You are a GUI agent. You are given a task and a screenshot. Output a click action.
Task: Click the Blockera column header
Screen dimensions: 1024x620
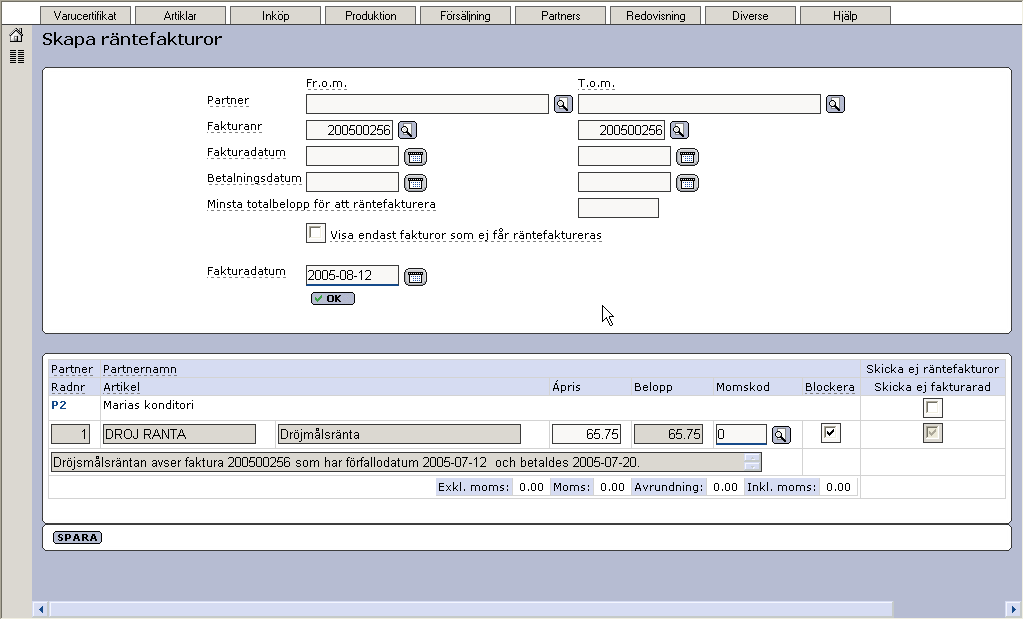pyautogui.click(x=829, y=387)
